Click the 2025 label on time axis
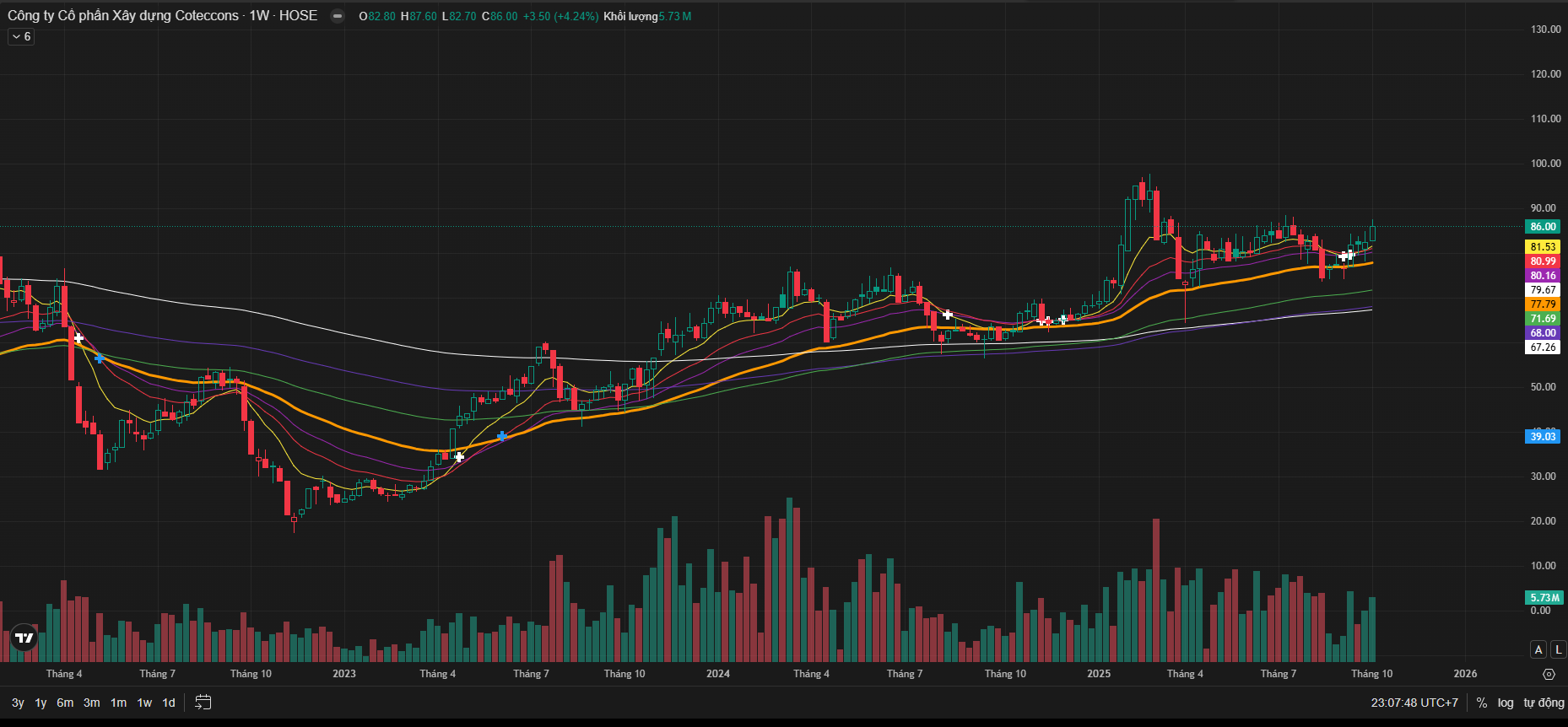Viewport: 1568px width, 727px height. point(1099,674)
